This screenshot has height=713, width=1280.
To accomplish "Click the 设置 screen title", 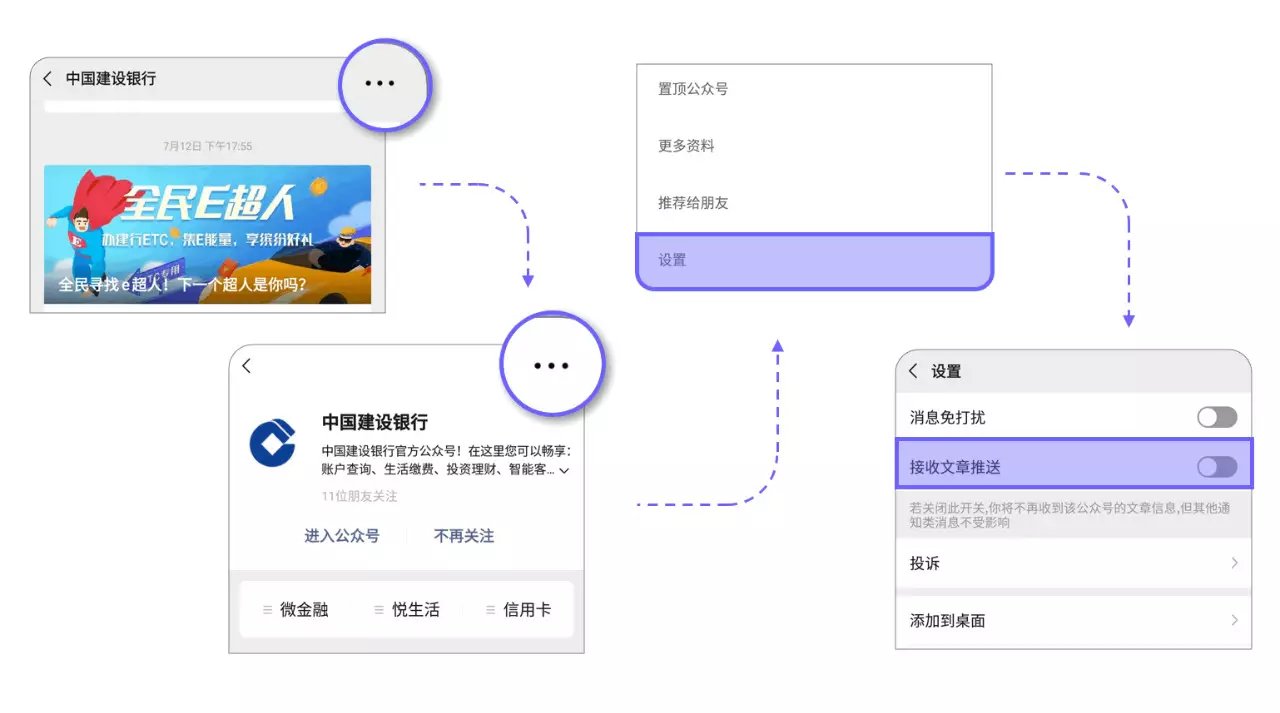I will coord(946,371).
